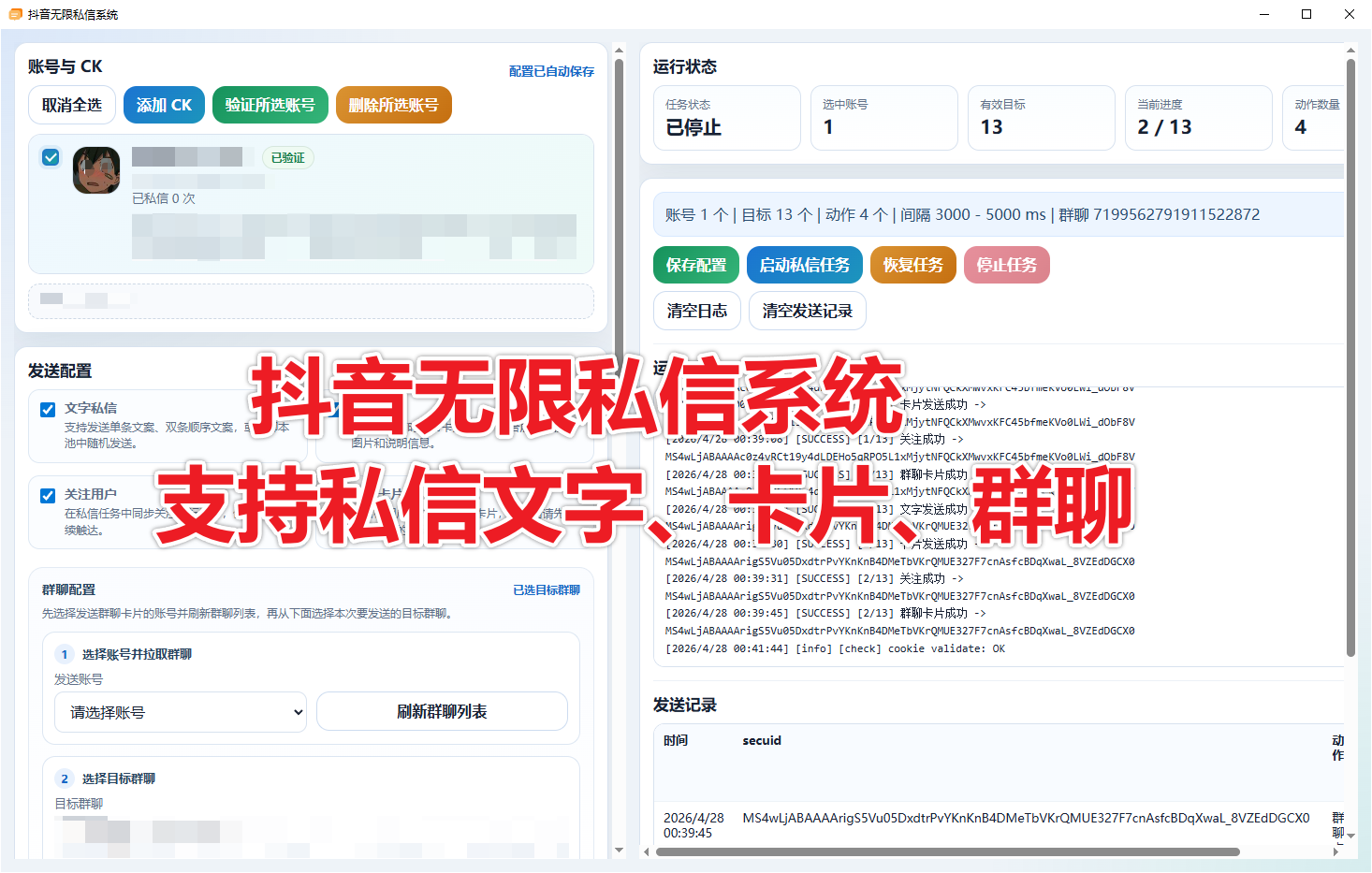This screenshot has height=873, width=1372.
Task: Click left panel scroll-up arrow
Action: click(x=619, y=50)
